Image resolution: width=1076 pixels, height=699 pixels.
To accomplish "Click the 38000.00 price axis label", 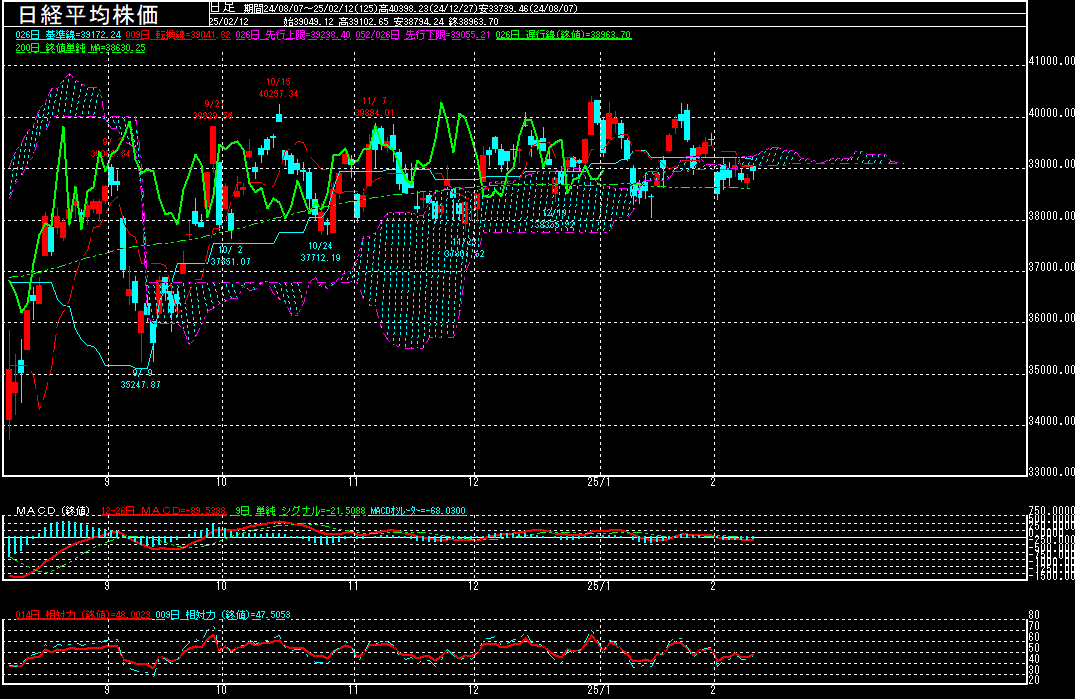I will [x=1052, y=215].
